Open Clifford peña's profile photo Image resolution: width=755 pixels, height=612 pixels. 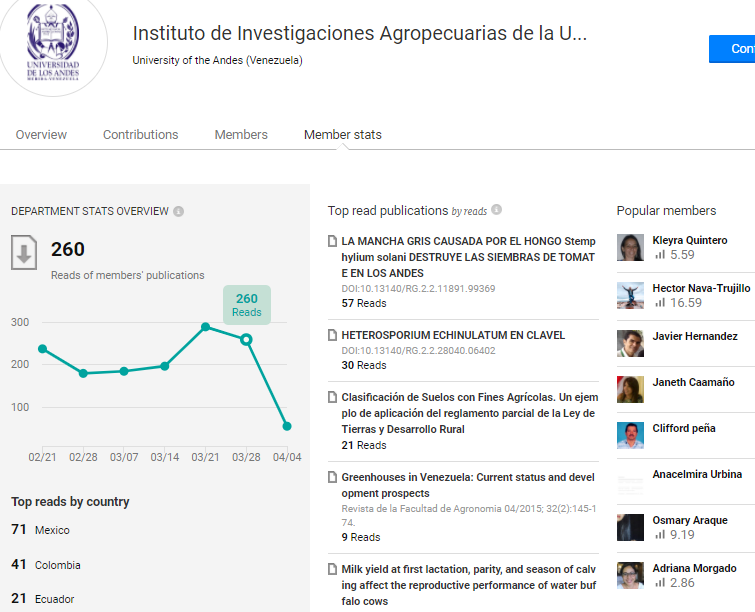point(630,435)
